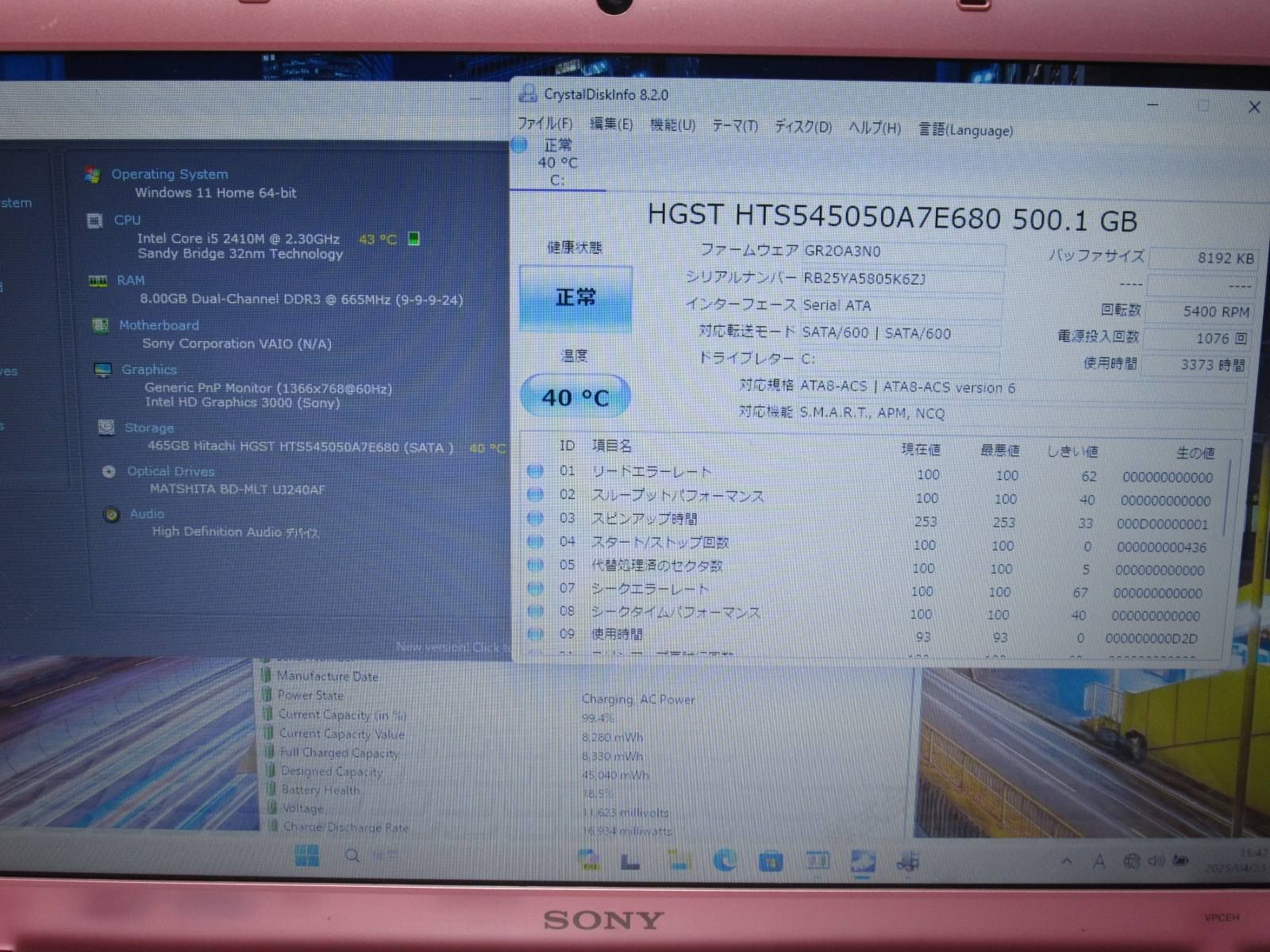The image size is (1270, 952).
Task: Click the CrystalDiskInfo title bar app icon
Action: 527,94
